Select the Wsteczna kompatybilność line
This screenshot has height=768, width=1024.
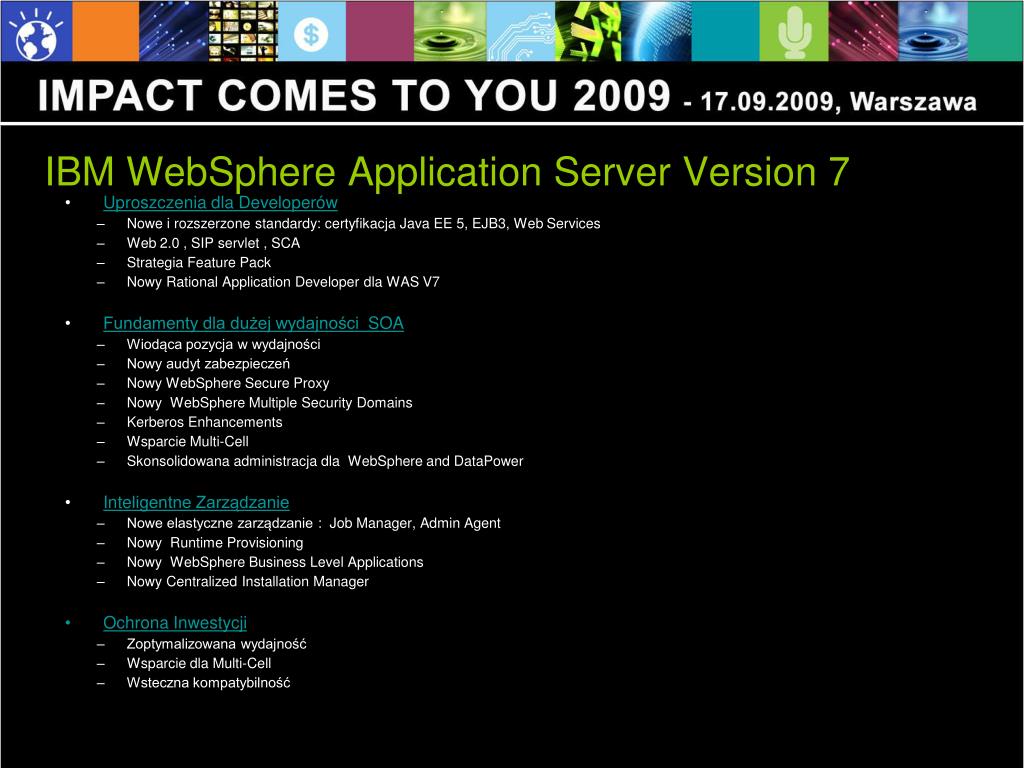208,682
